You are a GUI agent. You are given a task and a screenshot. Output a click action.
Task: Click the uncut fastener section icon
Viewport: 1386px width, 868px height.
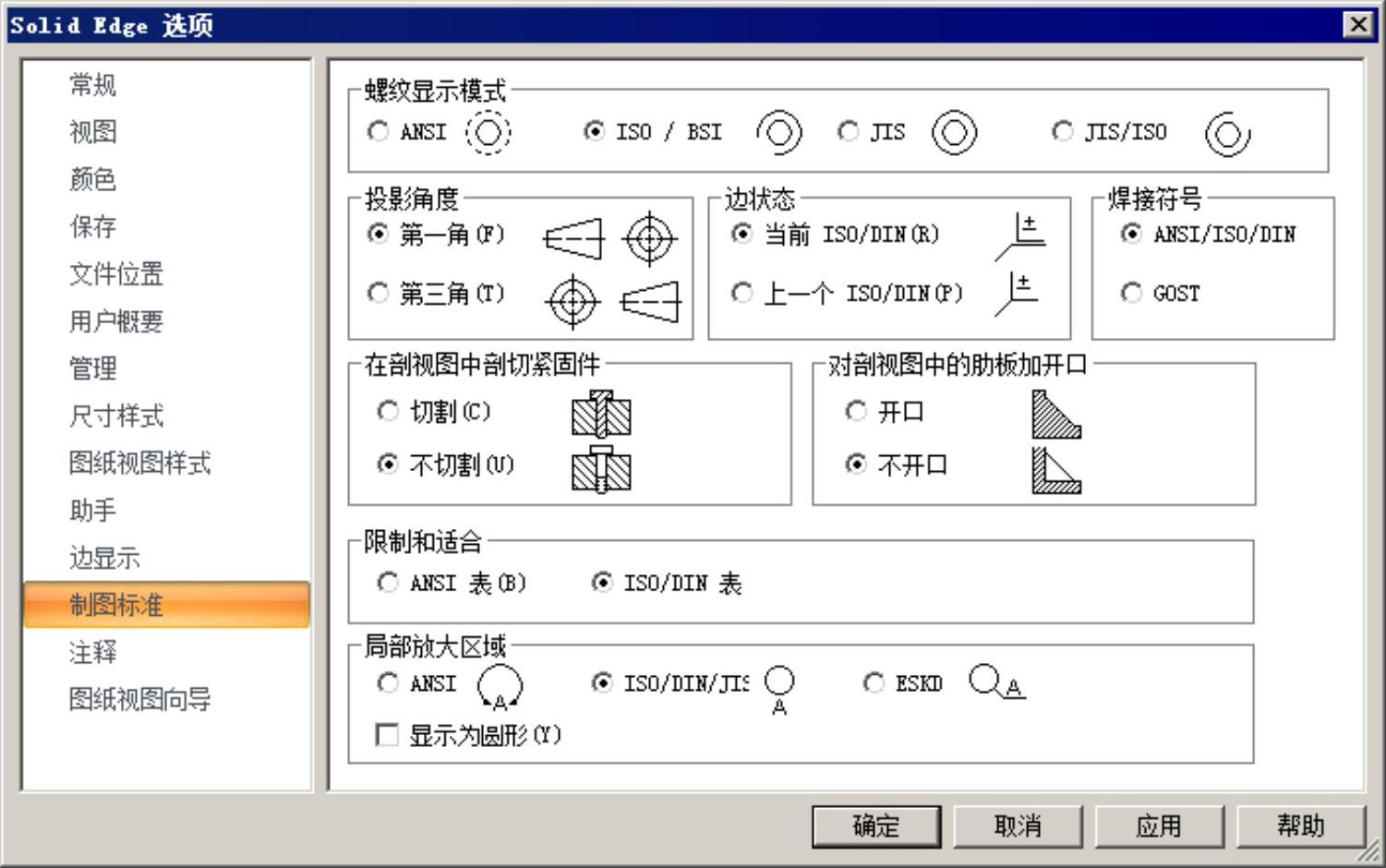(601, 470)
